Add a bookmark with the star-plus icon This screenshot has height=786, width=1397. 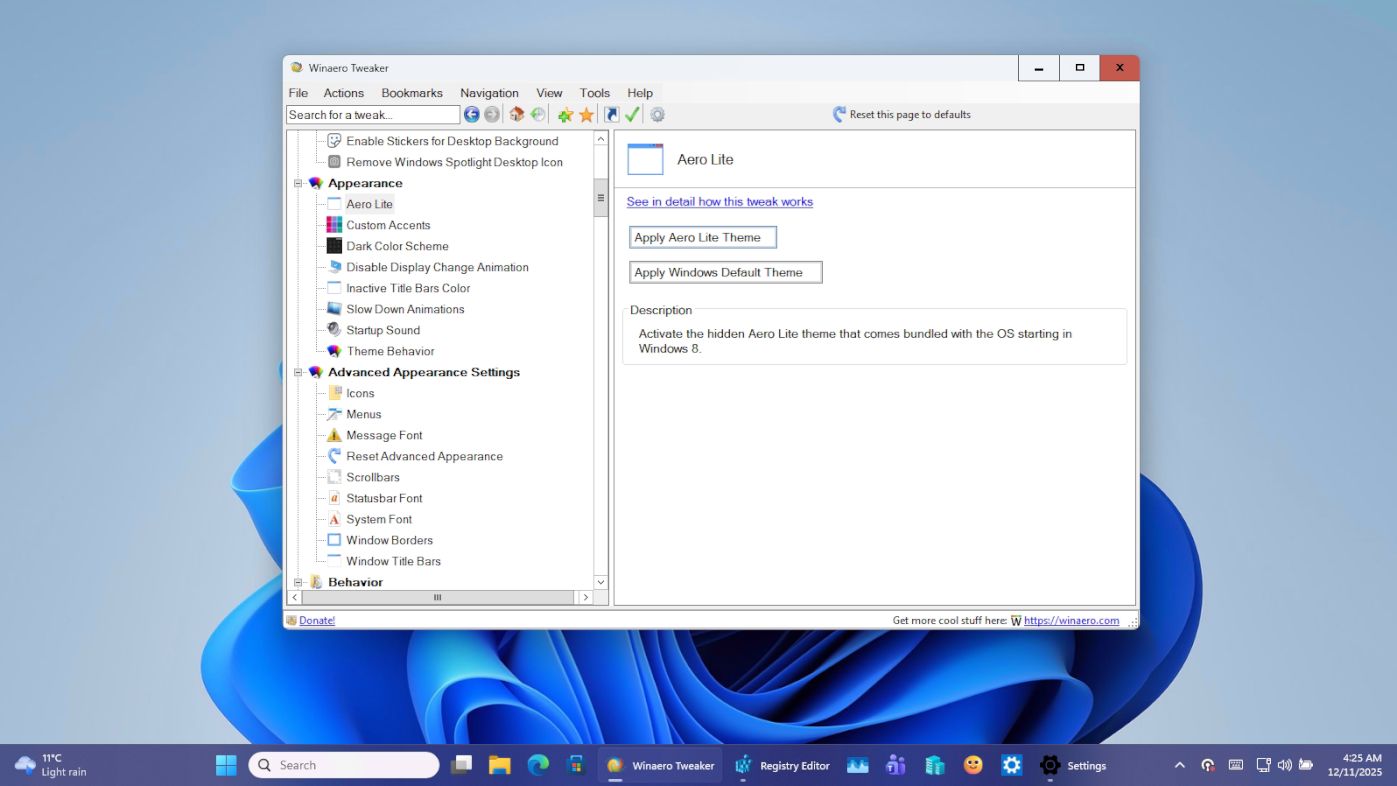point(565,114)
